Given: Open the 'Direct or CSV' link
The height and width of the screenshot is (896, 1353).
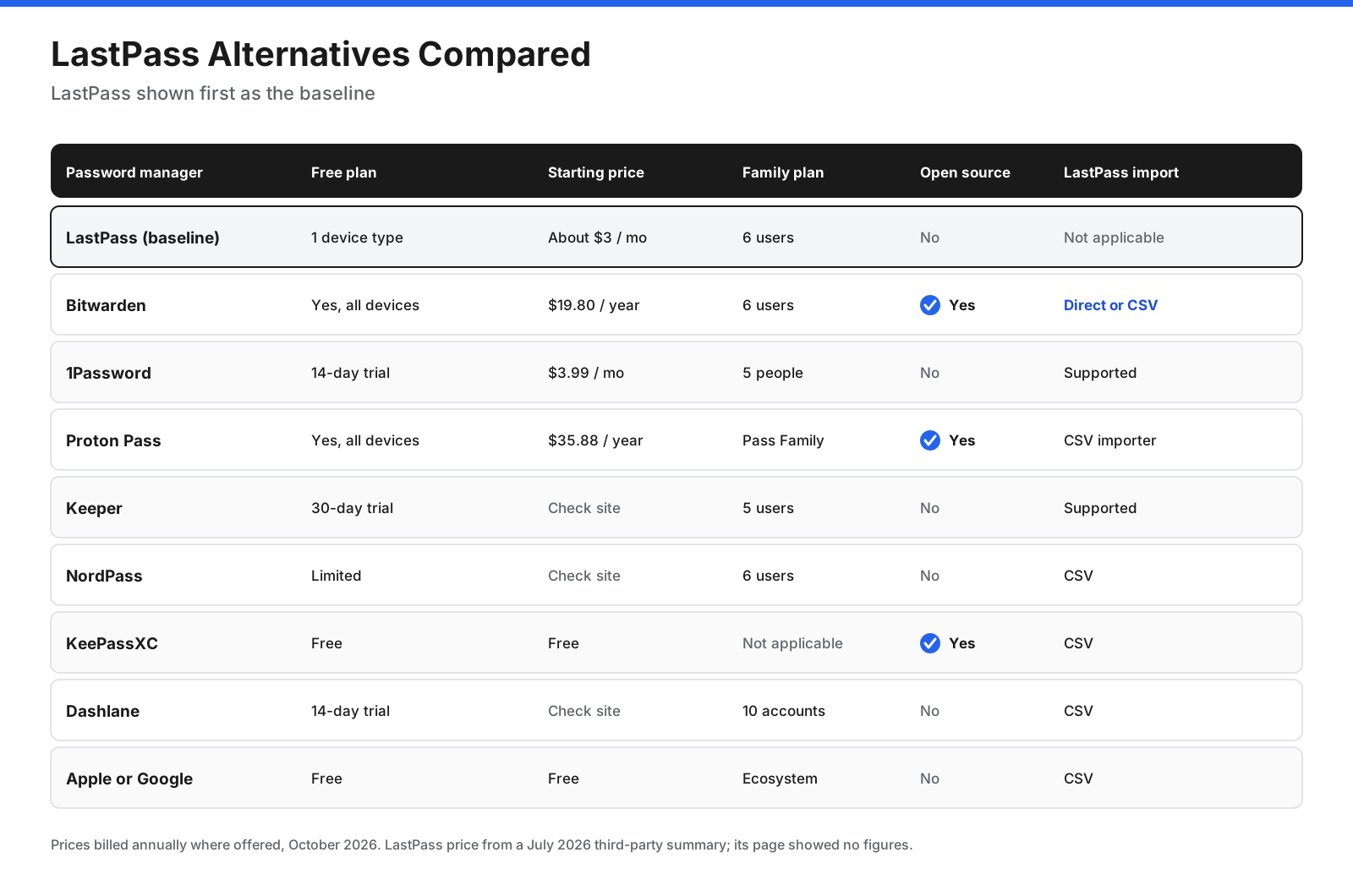Looking at the screenshot, I should pyautogui.click(x=1110, y=305).
